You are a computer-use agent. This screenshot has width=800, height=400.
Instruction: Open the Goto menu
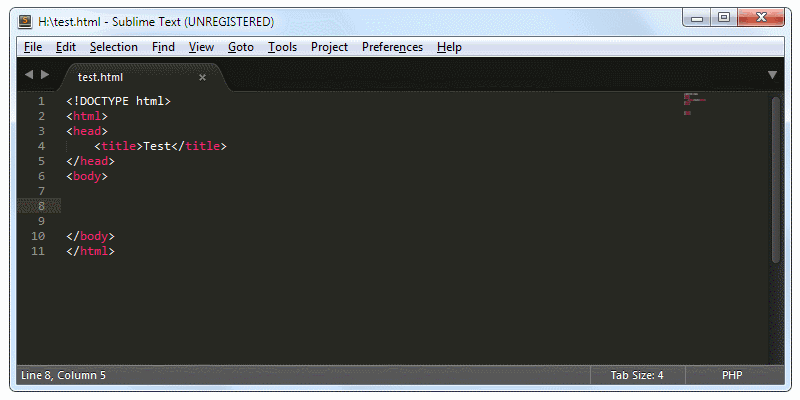point(241,47)
